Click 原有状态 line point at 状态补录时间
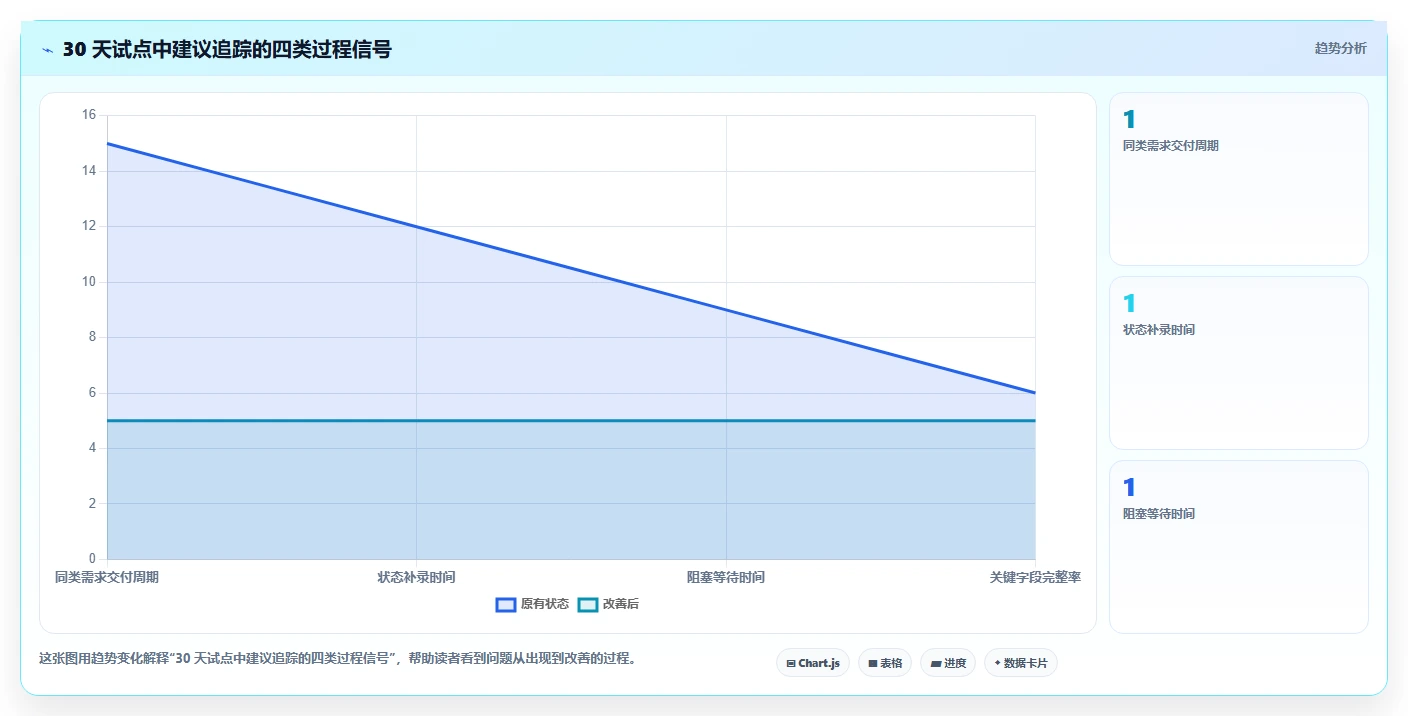 pos(416,226)
